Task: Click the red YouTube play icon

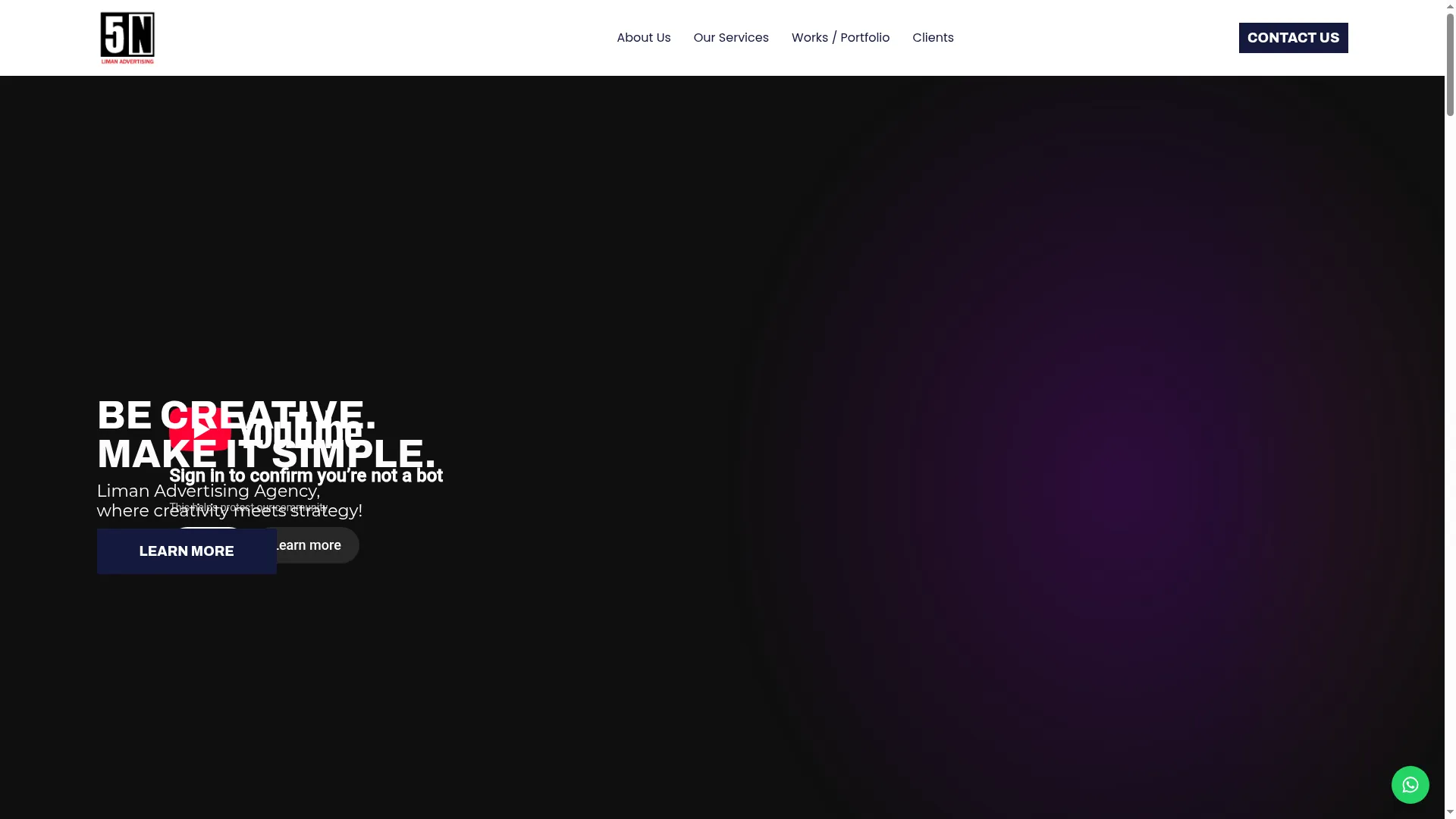Action: coord(200,431)
